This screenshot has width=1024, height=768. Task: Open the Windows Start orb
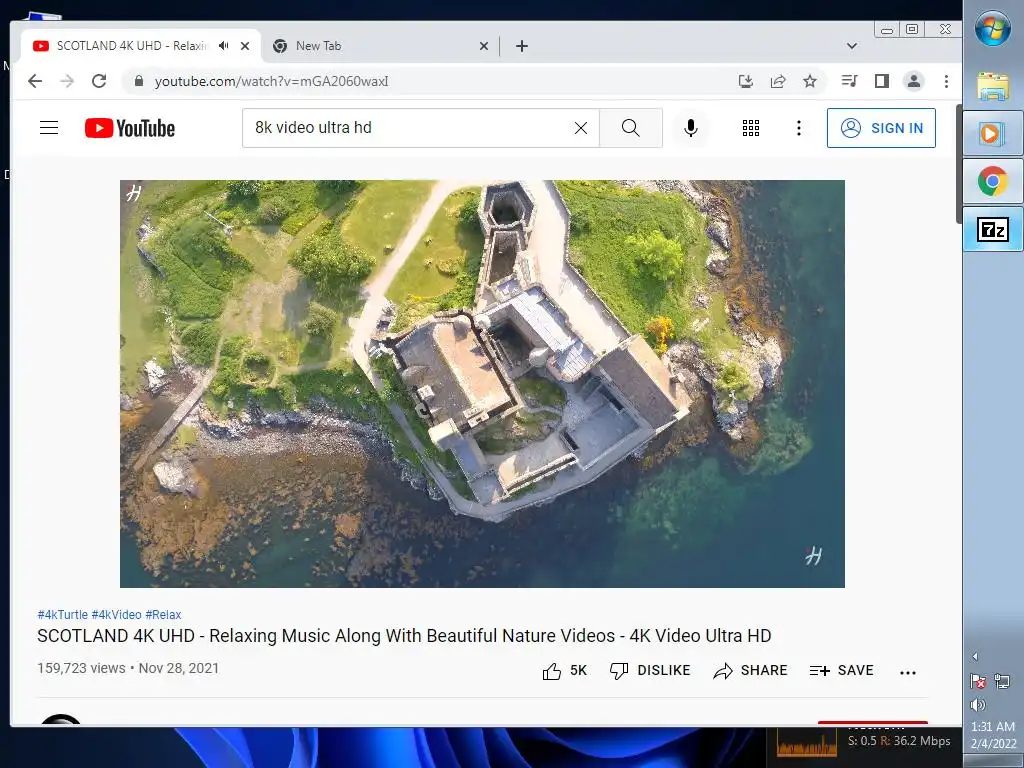tap(993, 27)
